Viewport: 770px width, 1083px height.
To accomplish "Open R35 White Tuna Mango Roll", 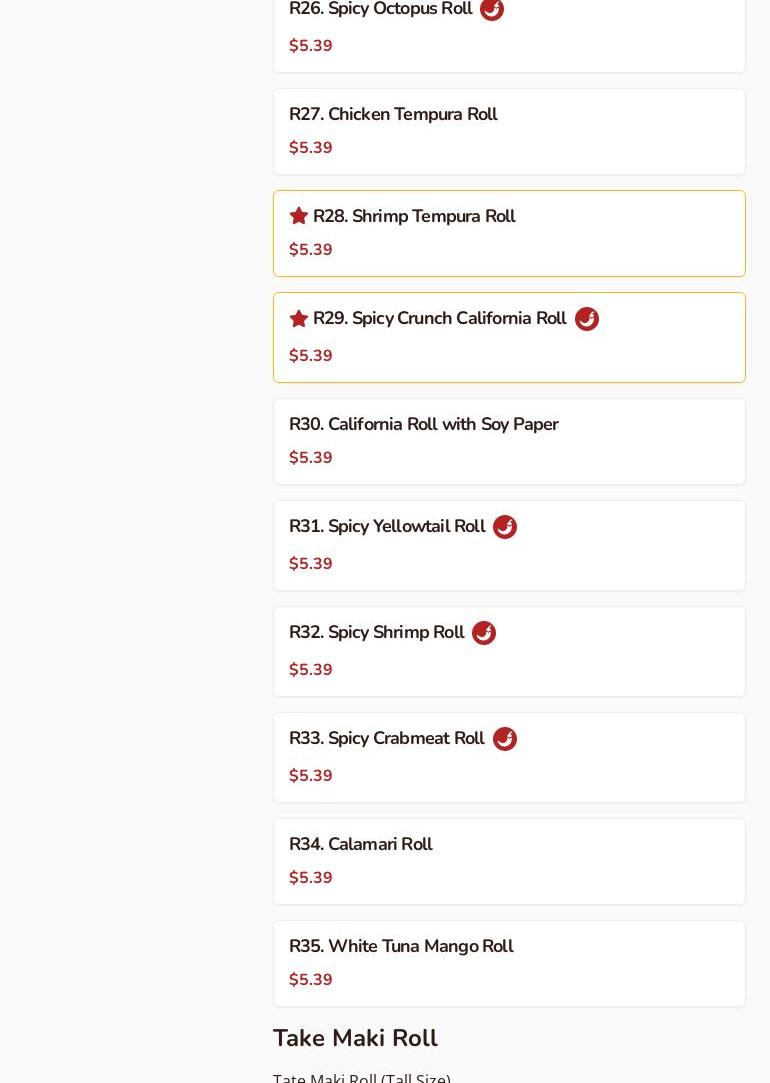I will click(x=401, y=947).
